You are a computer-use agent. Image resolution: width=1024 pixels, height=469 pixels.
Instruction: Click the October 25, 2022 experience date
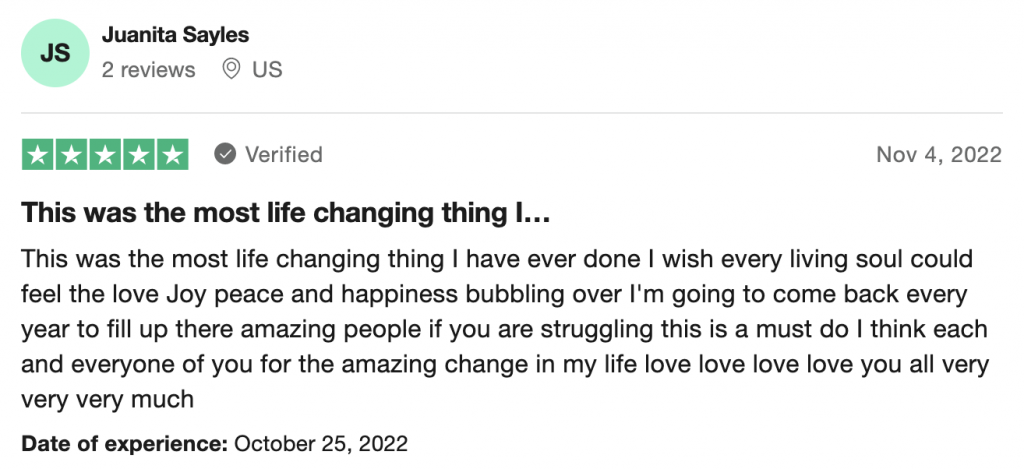(321, 444)
